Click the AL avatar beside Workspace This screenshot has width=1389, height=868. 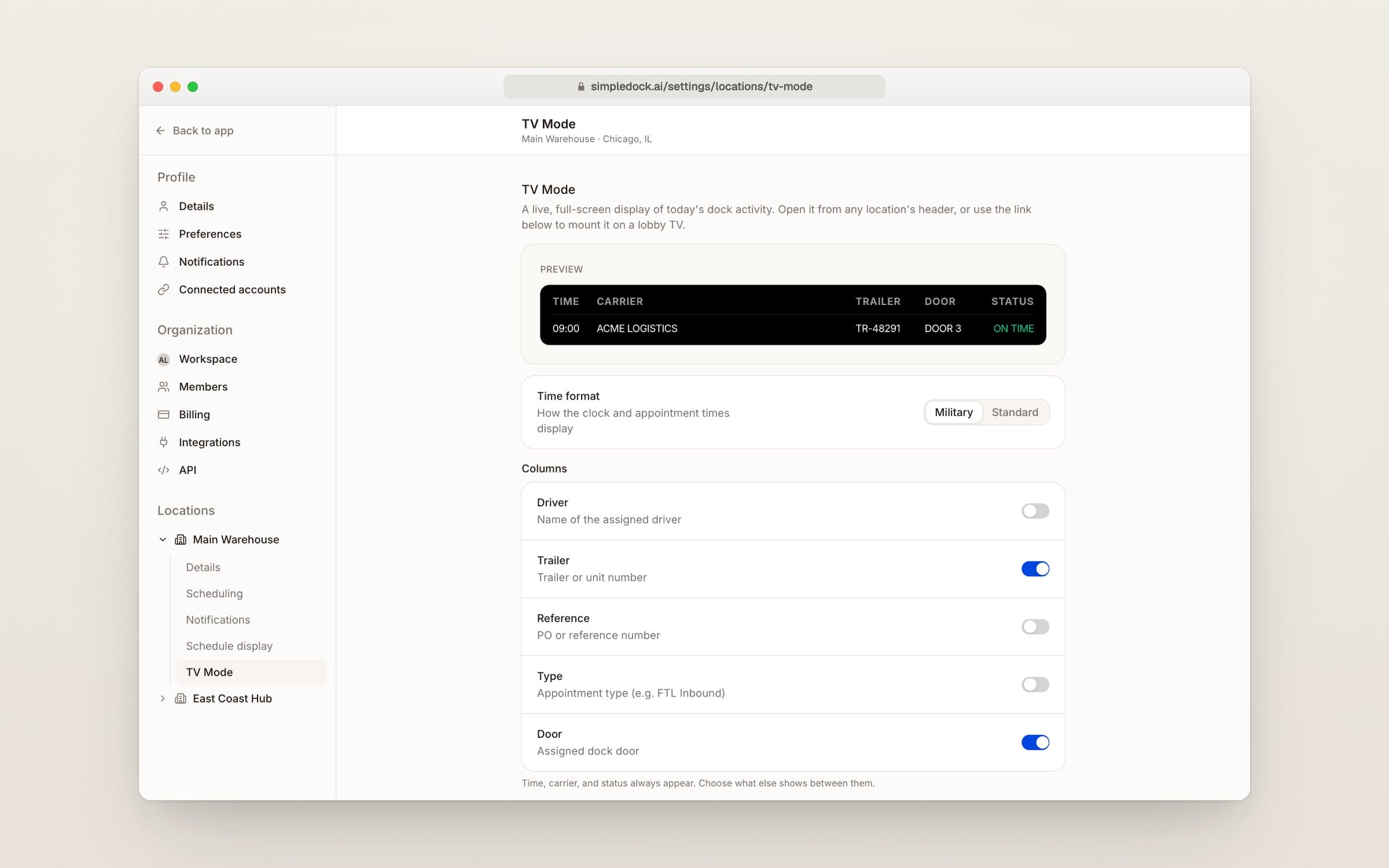(164, 359)
